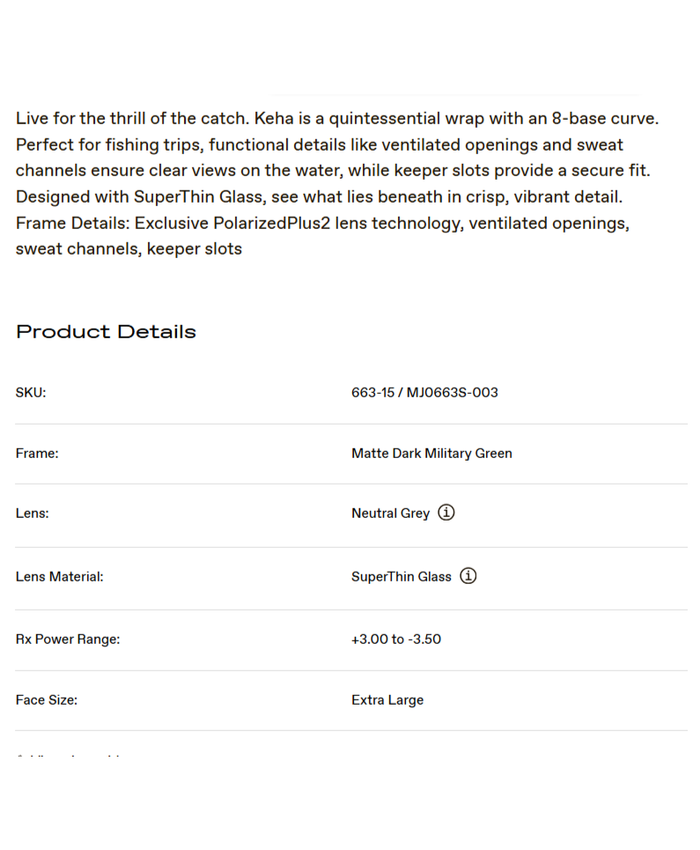Click the SuperThin Glass lens material text
The image size is (700, 850).
pyautogui.click(x=401, y=577)
